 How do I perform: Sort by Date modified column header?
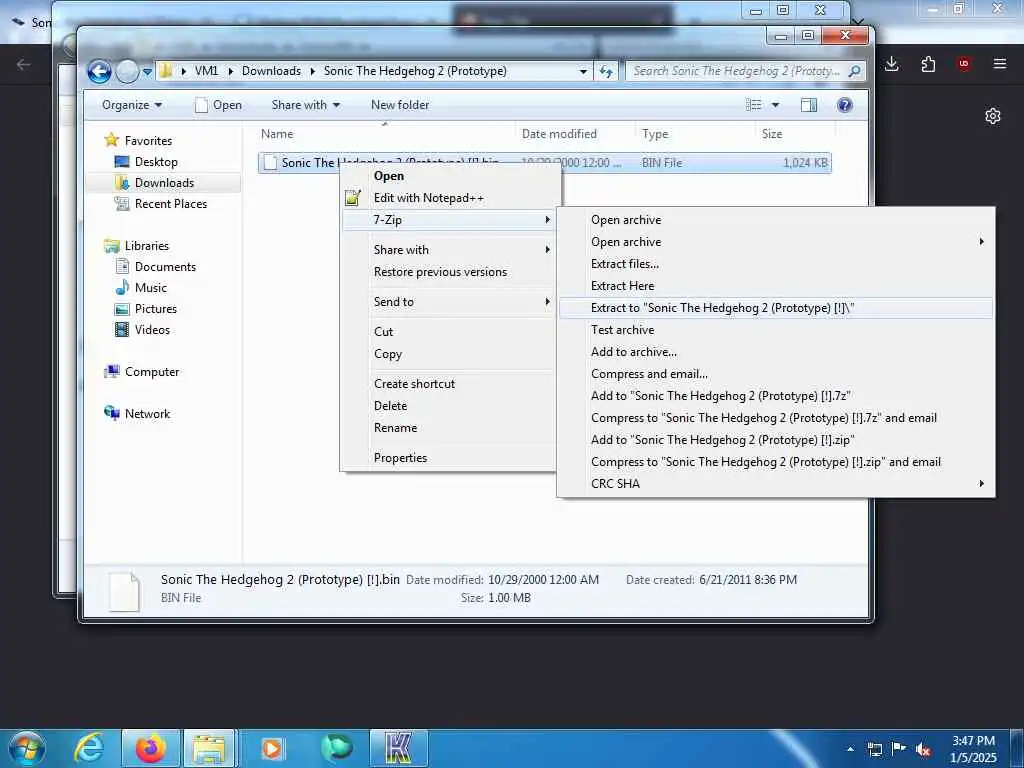click(x=575, y=134)
